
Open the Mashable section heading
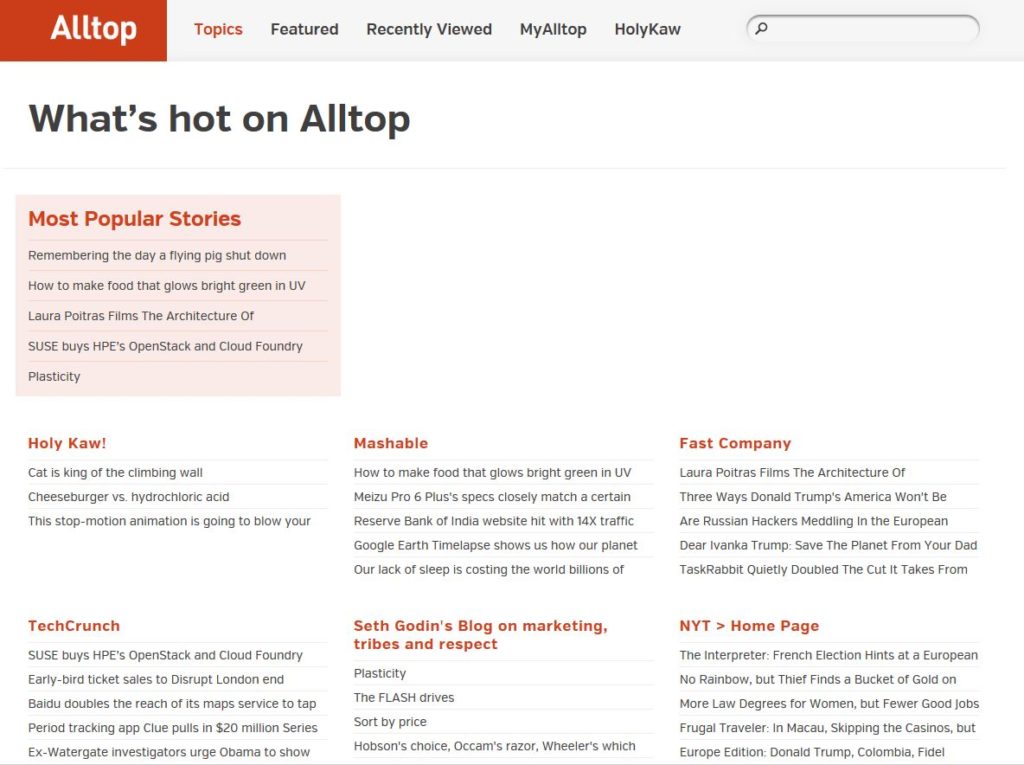coord(391,443)
